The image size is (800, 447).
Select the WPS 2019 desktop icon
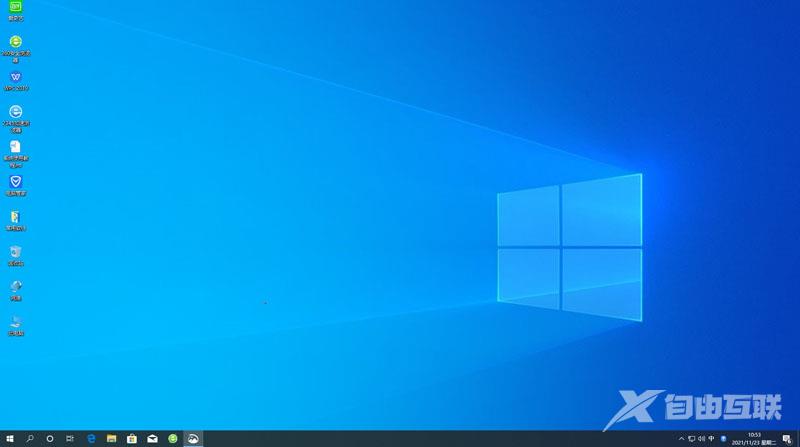pyautogui.click(x=15, y=77)
